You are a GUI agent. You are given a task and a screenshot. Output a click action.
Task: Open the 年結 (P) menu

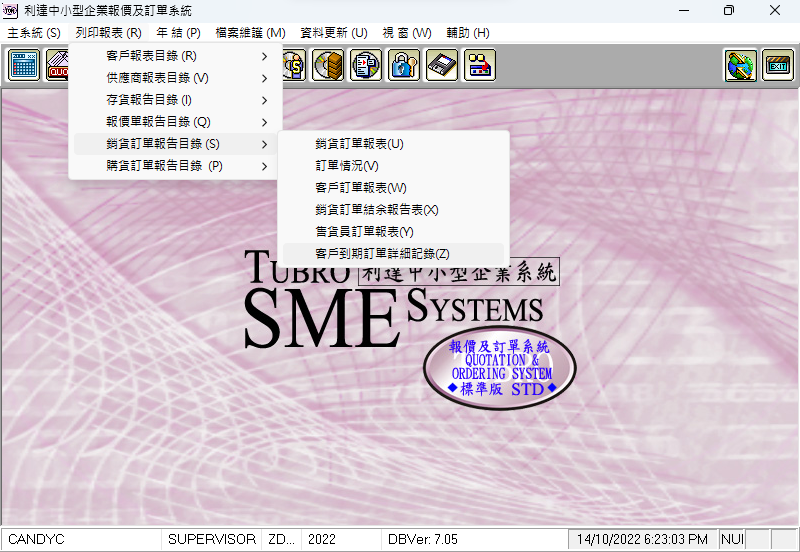pos(178,33)
